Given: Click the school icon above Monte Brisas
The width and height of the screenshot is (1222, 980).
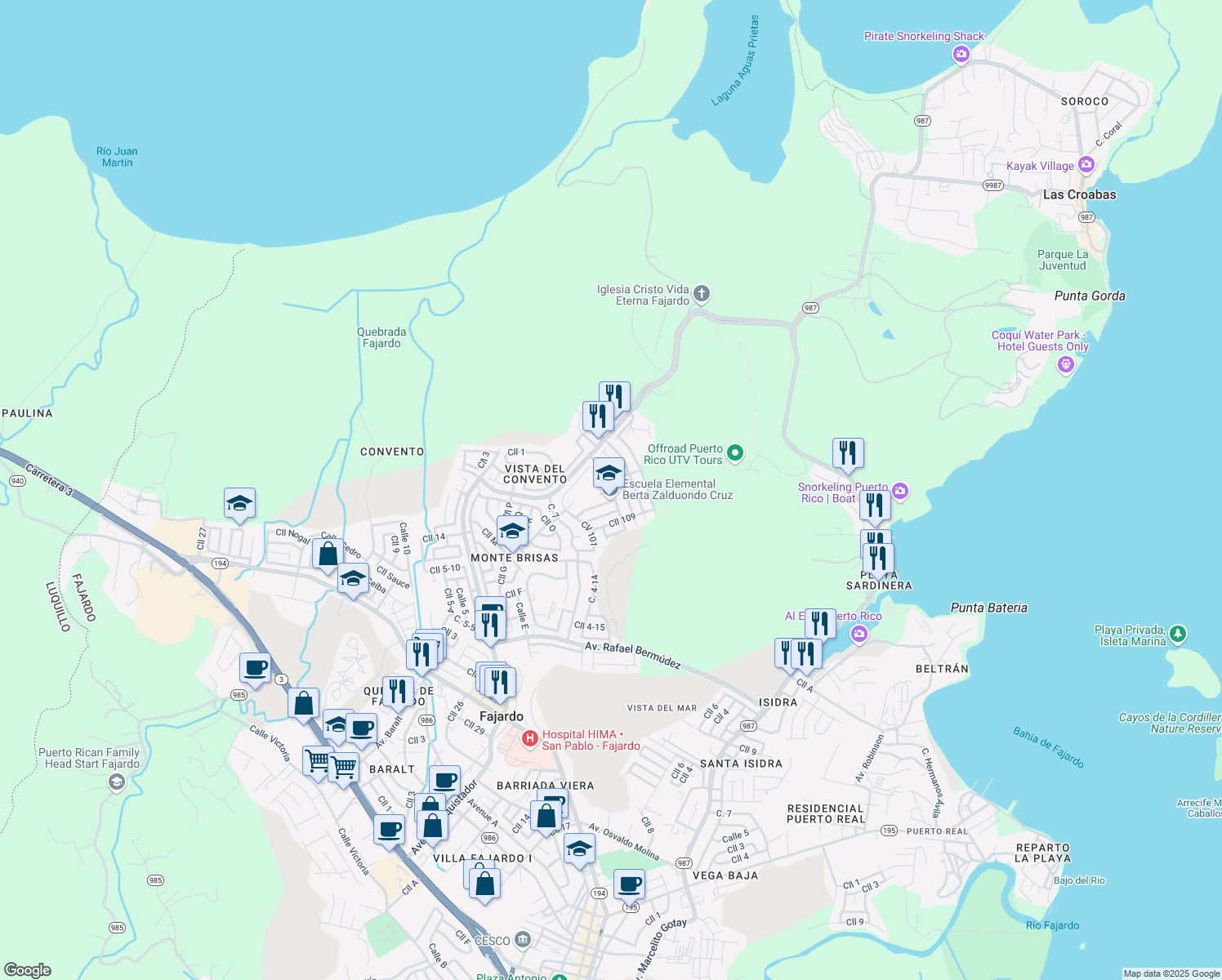Looking at the screenshot, I should pyautogui.click(x=512, y=533).
